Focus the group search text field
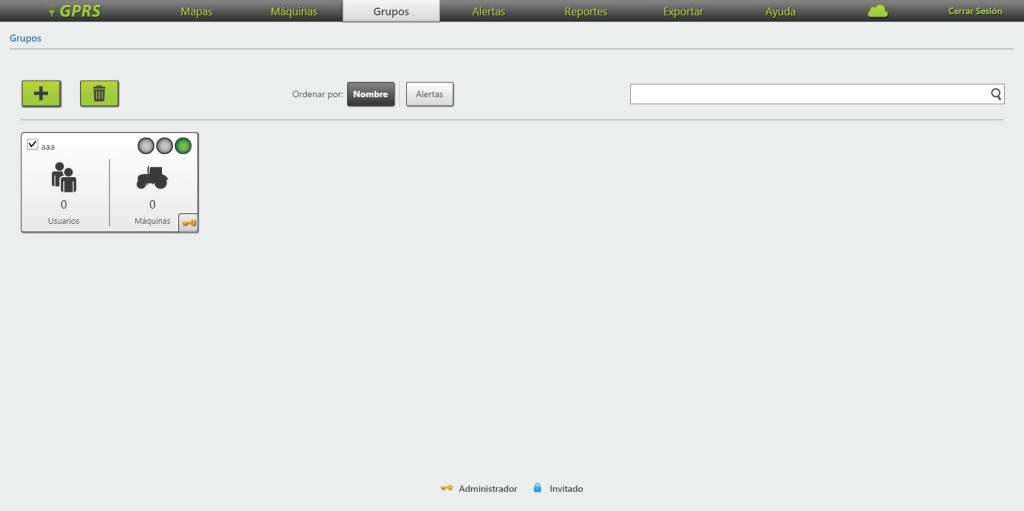Viewport: 1024px width, 511px height. [x=808, y=94]
